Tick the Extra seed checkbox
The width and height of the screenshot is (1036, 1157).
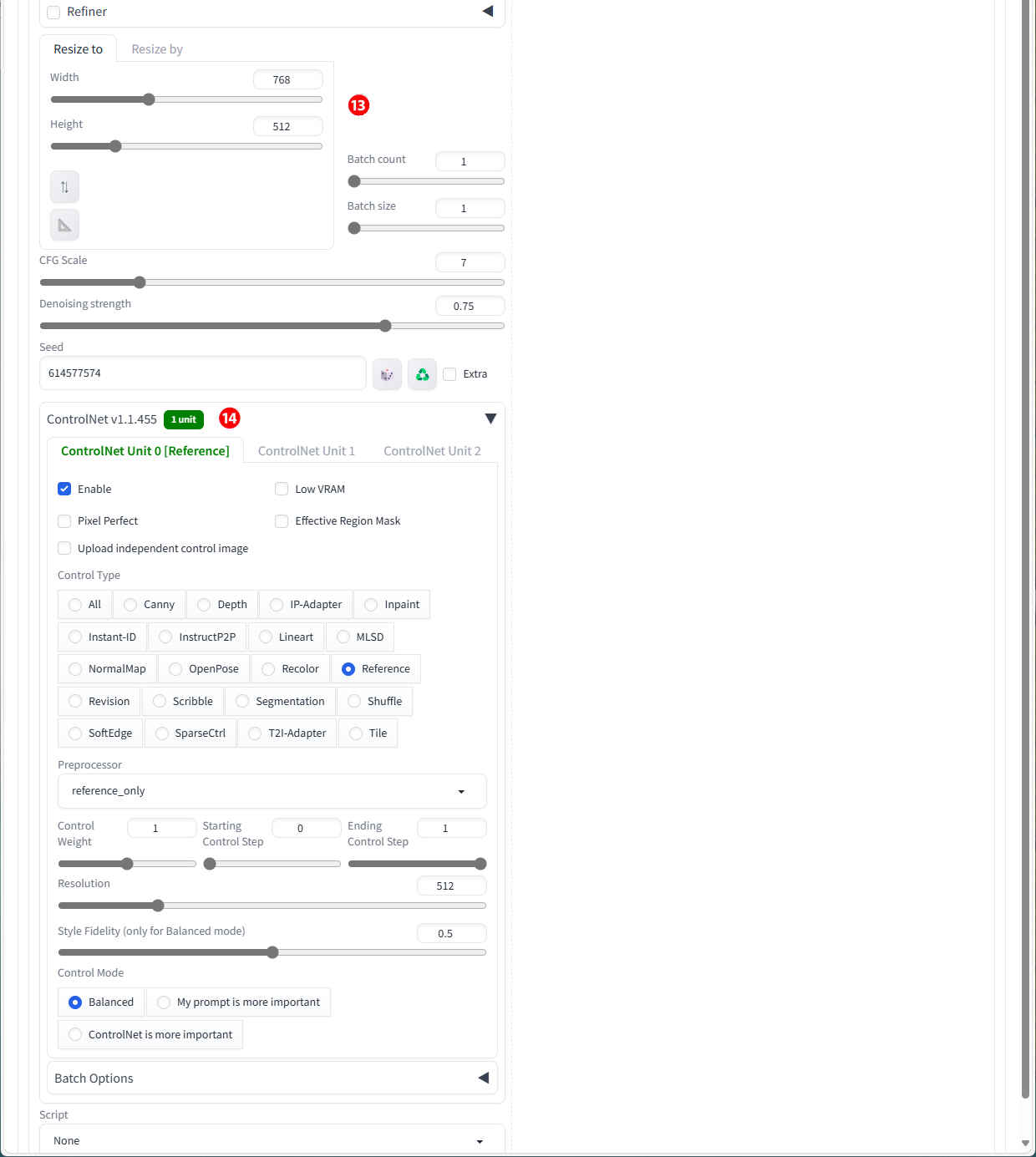(x=449, y=374)
